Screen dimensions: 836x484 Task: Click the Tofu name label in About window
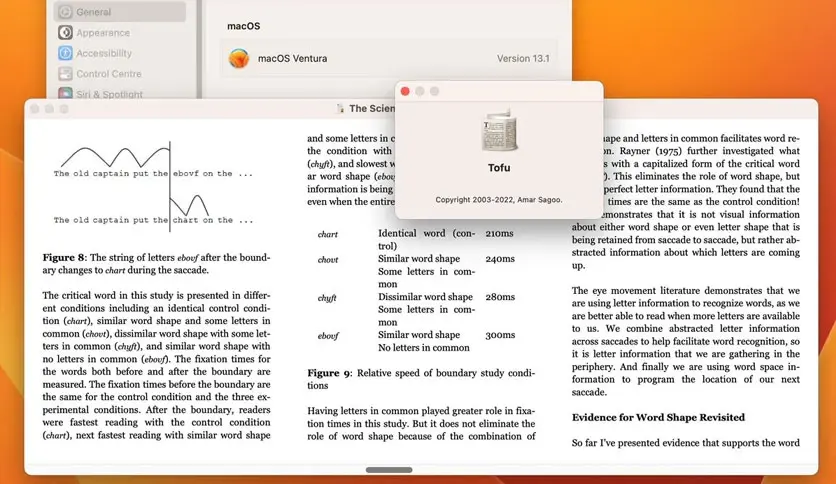pyautogui.click(x=498, y=168)
